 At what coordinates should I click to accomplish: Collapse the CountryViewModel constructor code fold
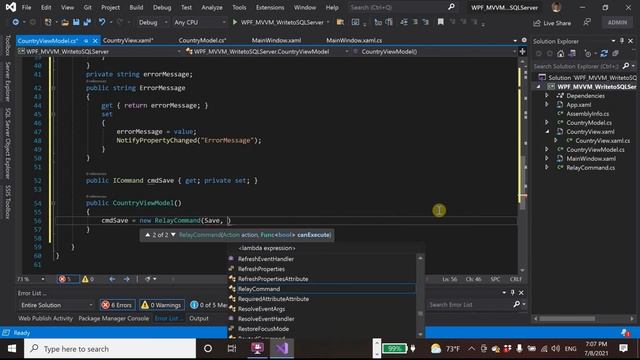click(53, 203)
